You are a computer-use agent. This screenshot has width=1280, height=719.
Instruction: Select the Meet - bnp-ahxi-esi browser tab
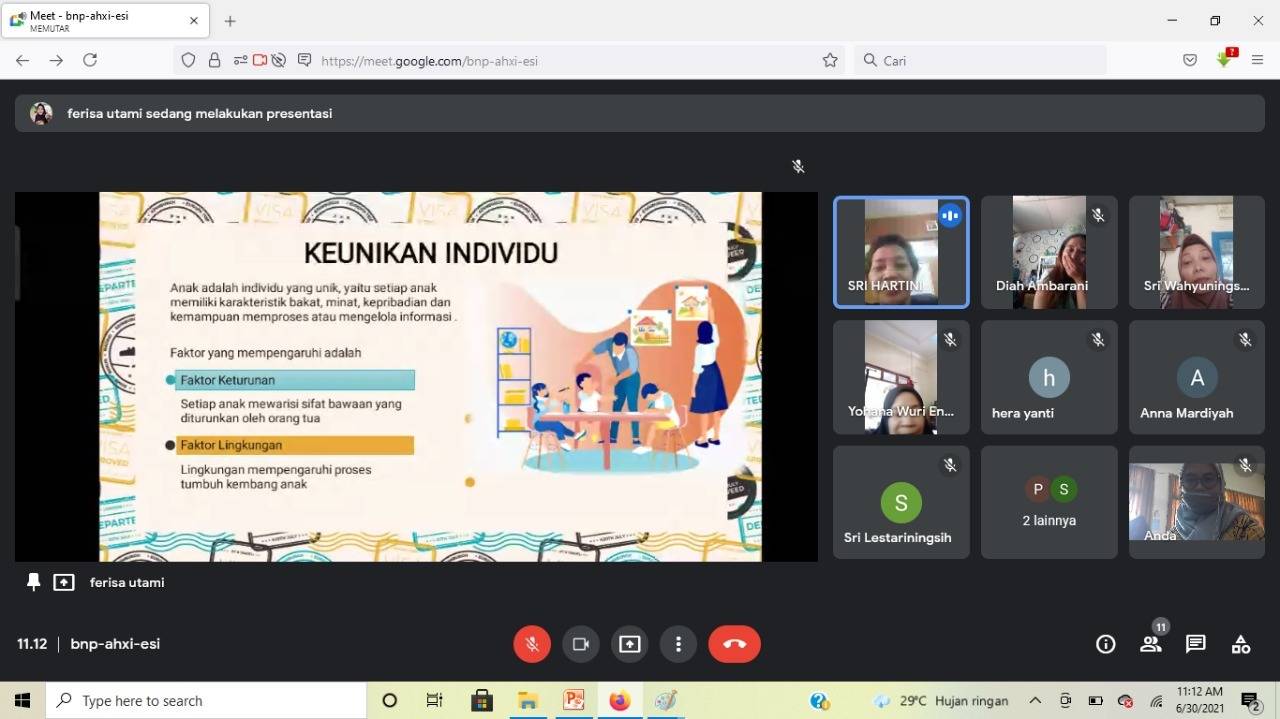100,21
